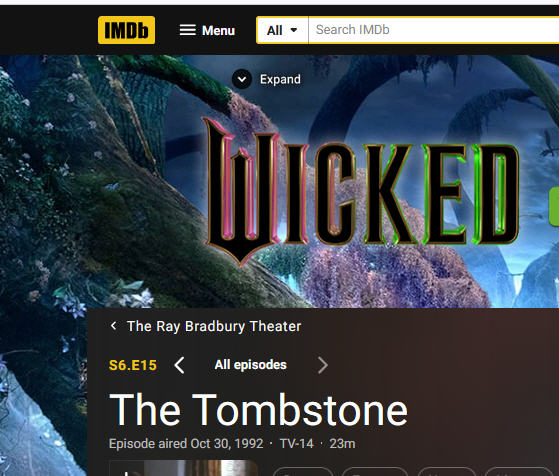The image size is (559, 476).
Task: Go to previous episode arrow
Action: [179, 365]
